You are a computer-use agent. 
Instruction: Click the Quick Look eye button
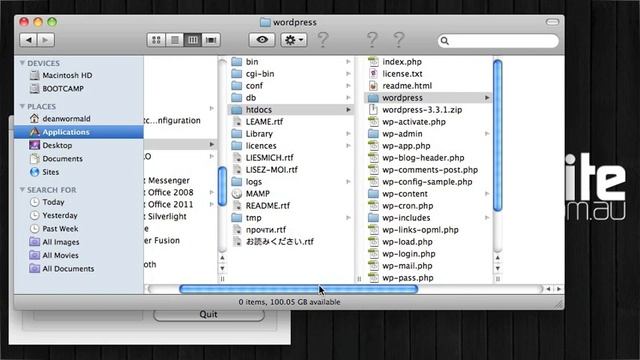coord(262,40)
